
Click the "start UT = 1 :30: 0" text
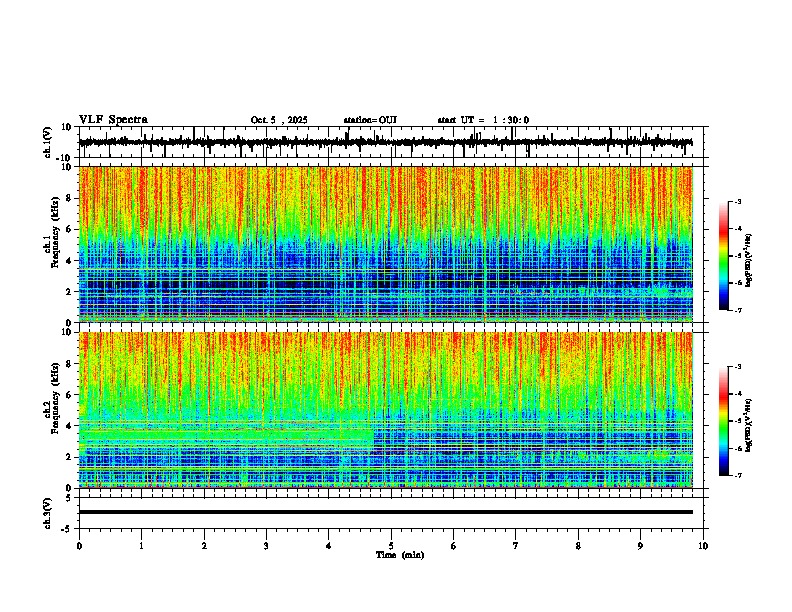tap(483, 120)
